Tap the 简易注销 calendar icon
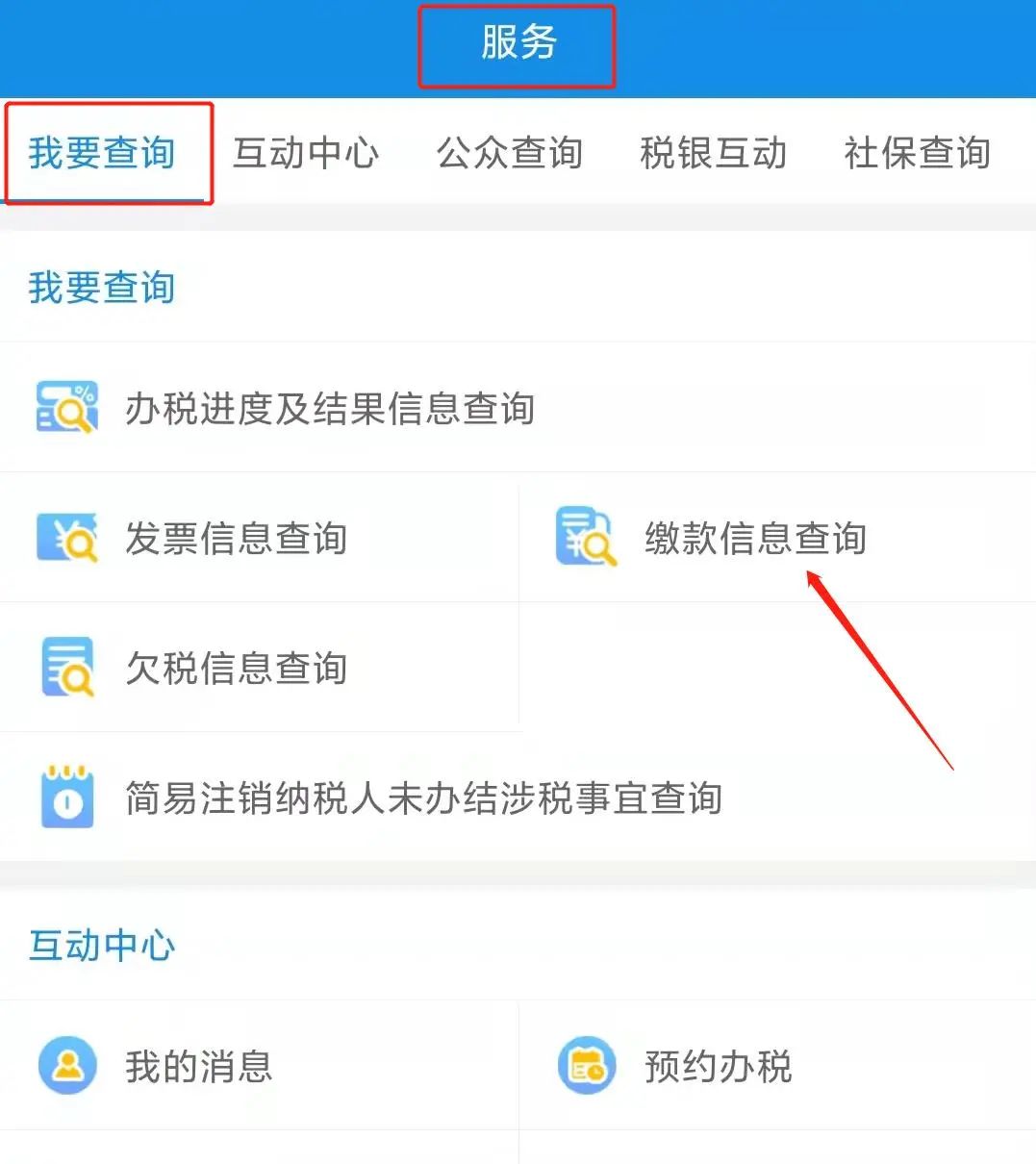This screenshot has height=1164, width=1036. [67, 797]
